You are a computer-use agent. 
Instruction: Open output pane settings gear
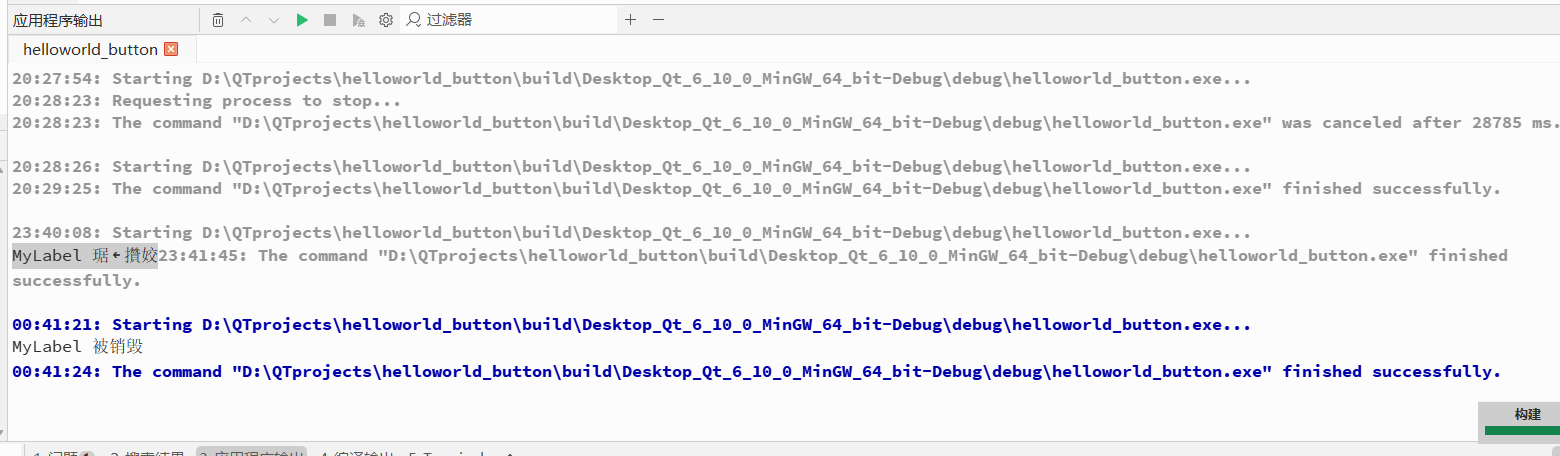pos(385,20)
